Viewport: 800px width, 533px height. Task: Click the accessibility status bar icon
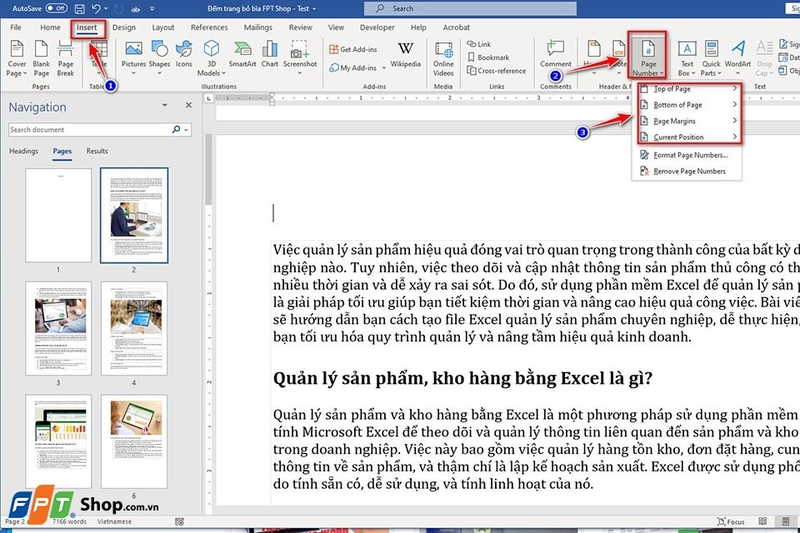point(179,521)
